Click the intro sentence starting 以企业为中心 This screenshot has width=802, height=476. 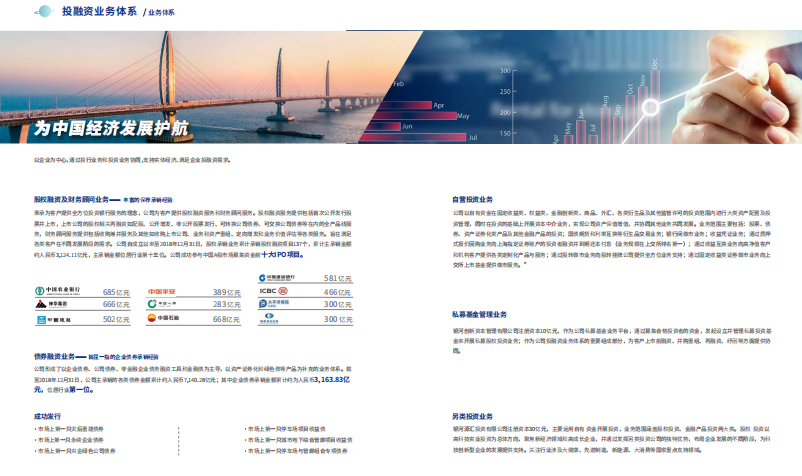pos(132,160)
